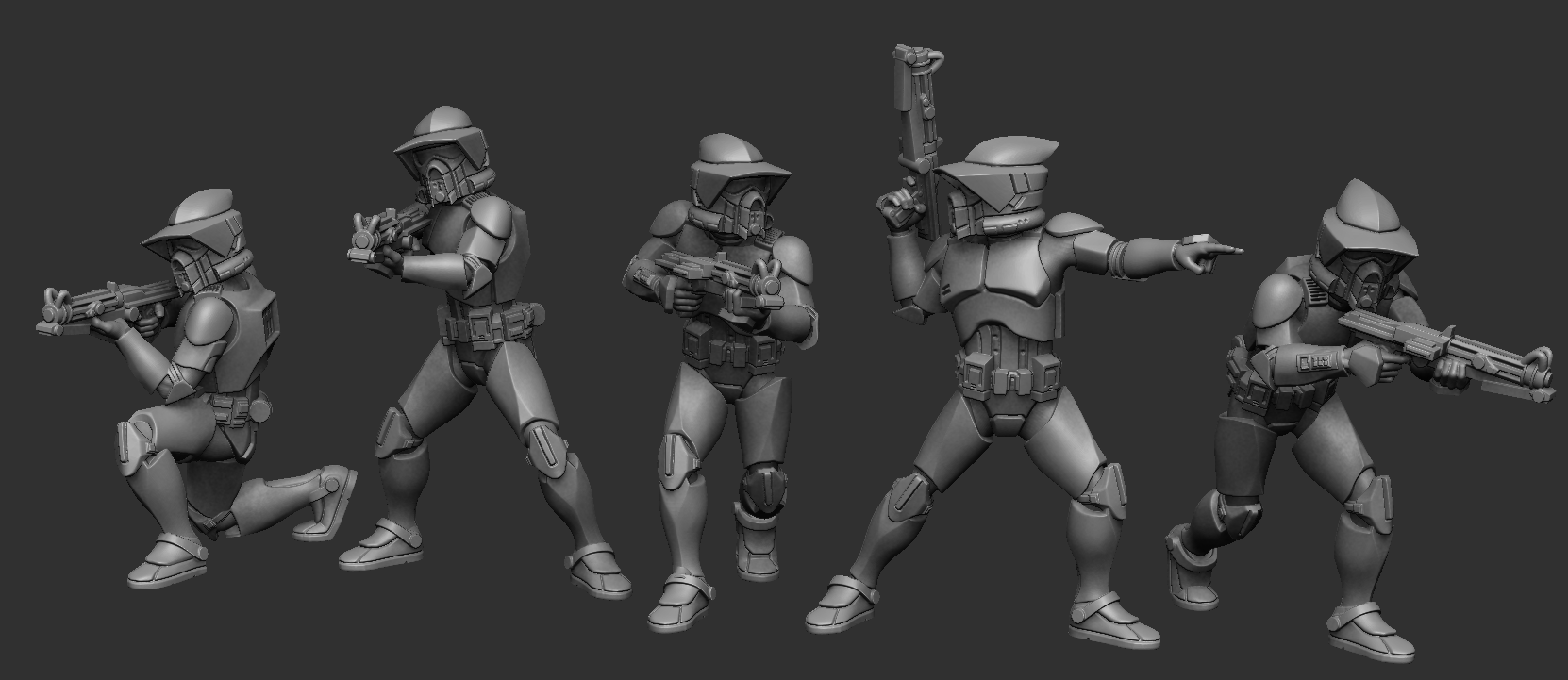Select the standing trooper aiming rifle at shoulder
This screenshot has width=1568, height=680.
tap(486, 354)
